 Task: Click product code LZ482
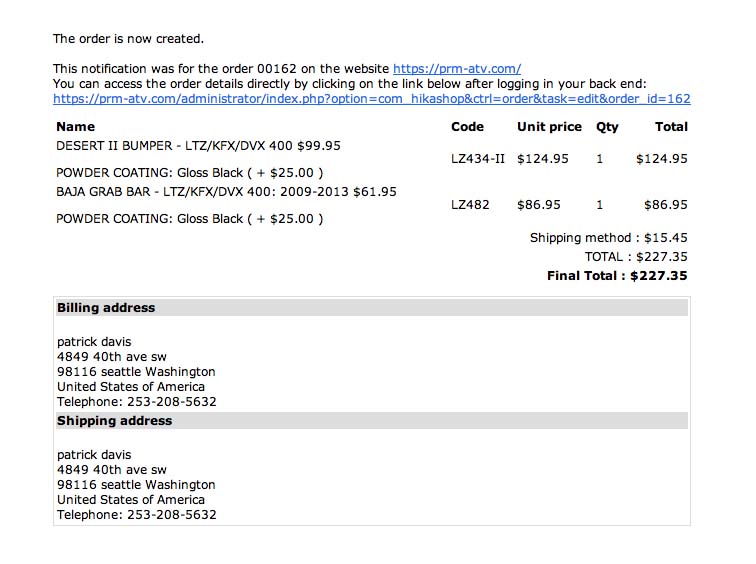coord(470,205)
